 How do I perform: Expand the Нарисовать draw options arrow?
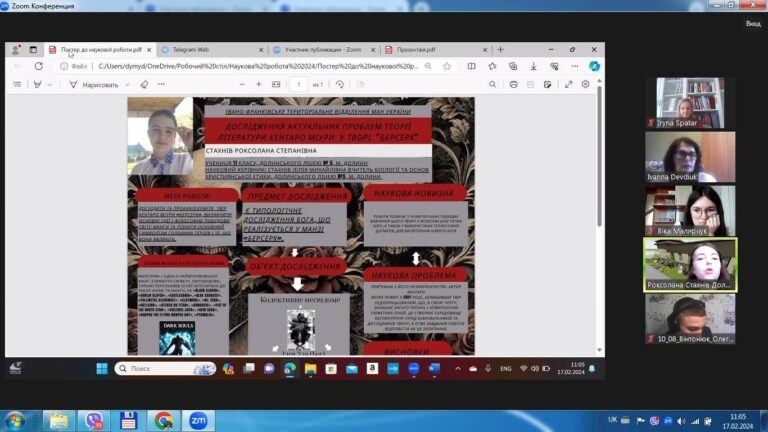point(127,85)
